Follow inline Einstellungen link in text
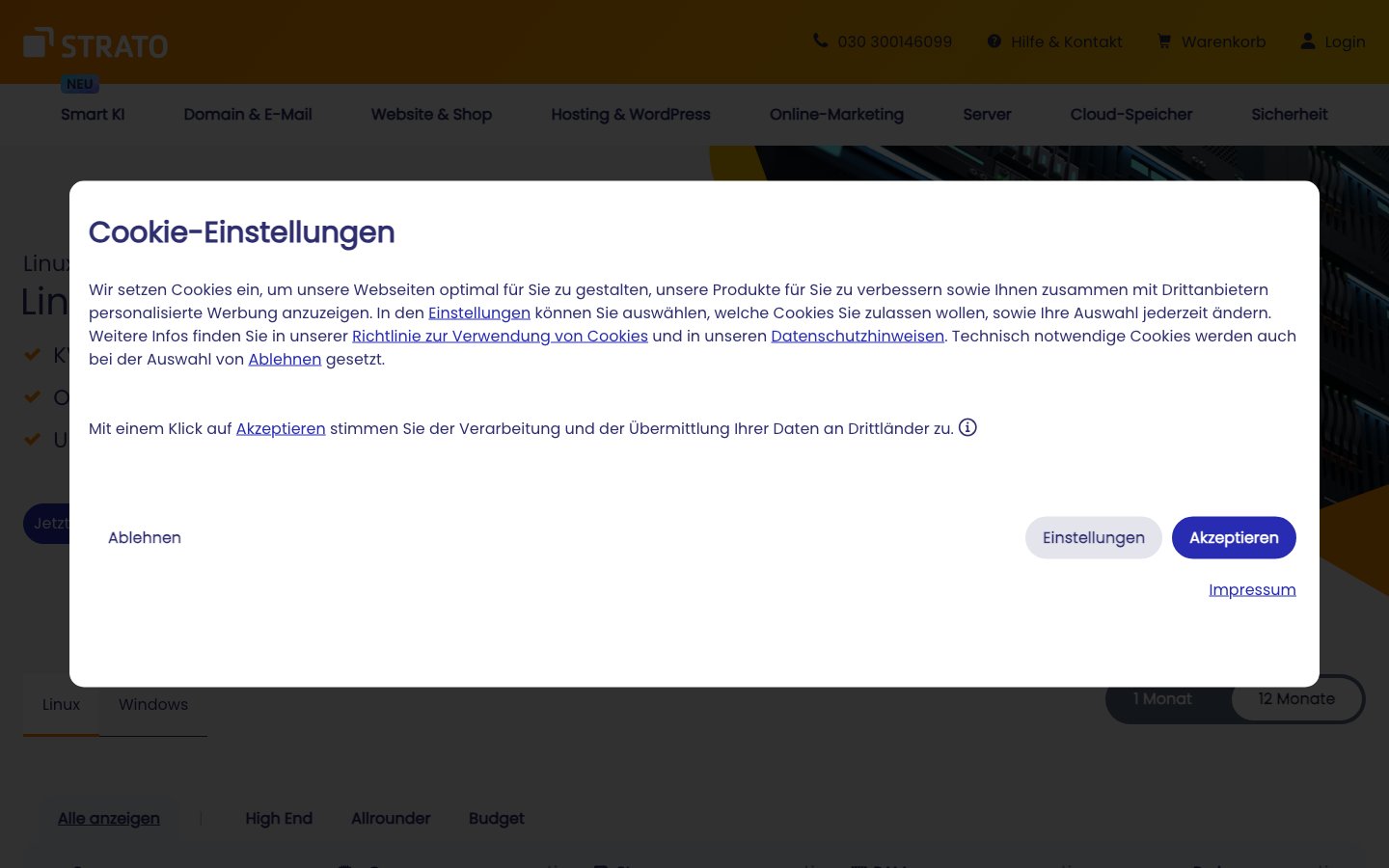This screenshot has width=1389, height=868. [x=479, y=312]
